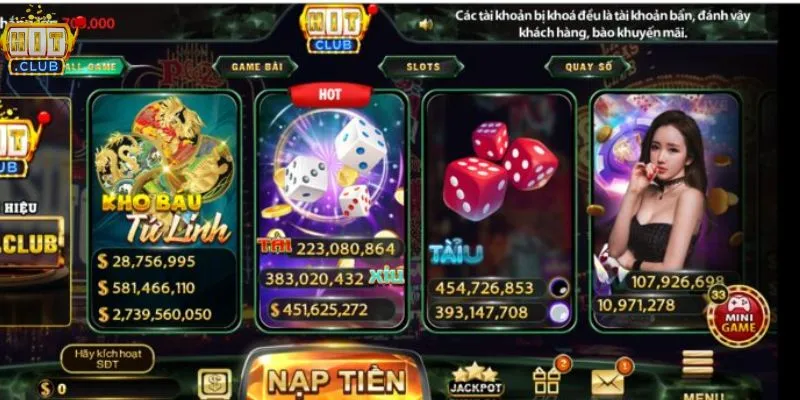Open the live dealer girl game card
The height and width of the screenshot is (400, 800).
click(x=666, y=211)
